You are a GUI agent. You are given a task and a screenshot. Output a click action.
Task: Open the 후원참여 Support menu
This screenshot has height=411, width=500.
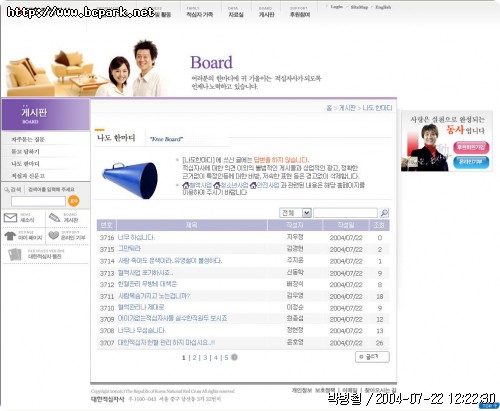pos(300,12)
